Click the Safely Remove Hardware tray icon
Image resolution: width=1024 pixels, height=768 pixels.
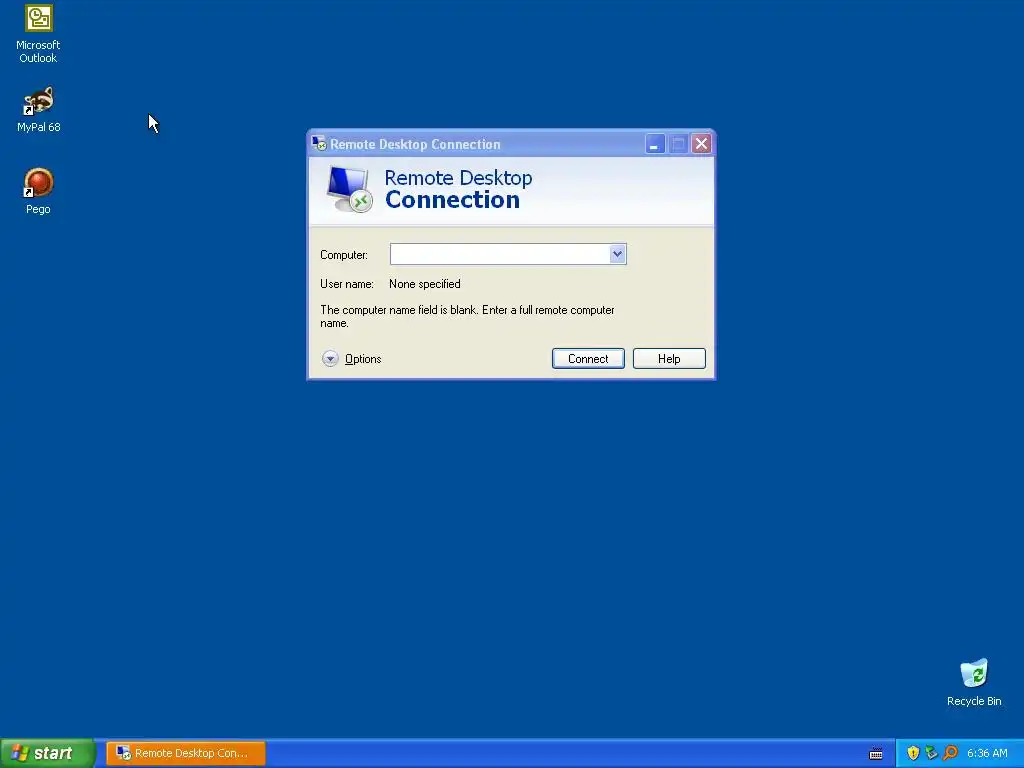tap(931, 753)
